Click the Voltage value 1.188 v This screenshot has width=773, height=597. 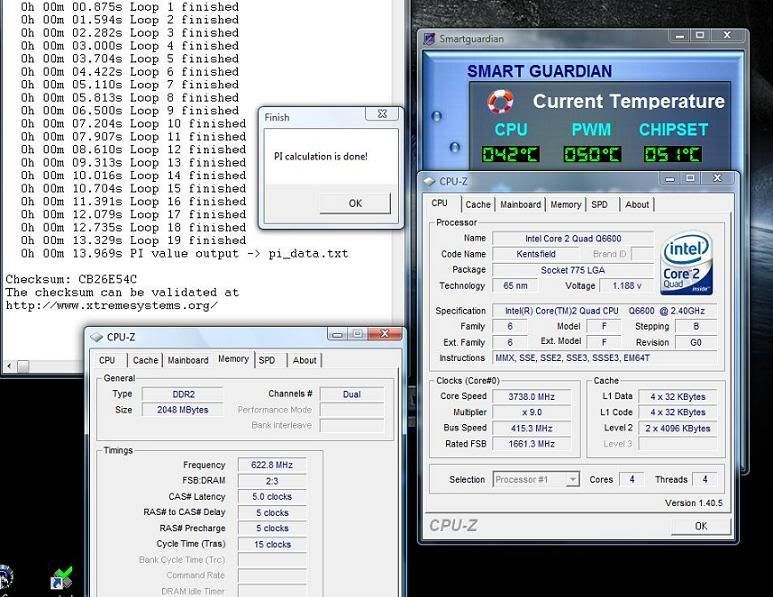[x=627, y=286]
